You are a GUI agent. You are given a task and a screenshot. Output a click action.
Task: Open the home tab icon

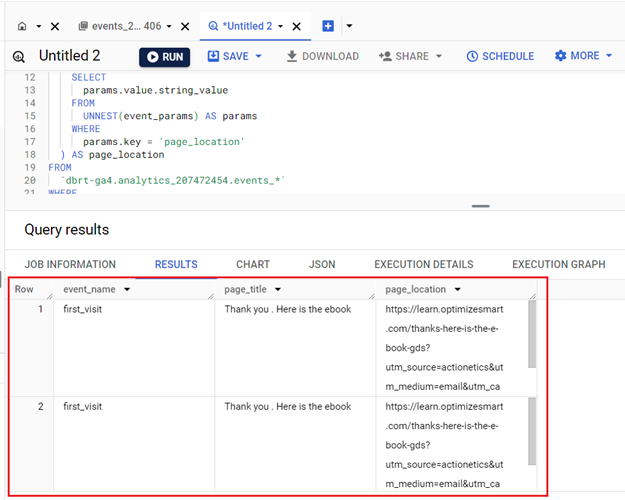point(22,26)
